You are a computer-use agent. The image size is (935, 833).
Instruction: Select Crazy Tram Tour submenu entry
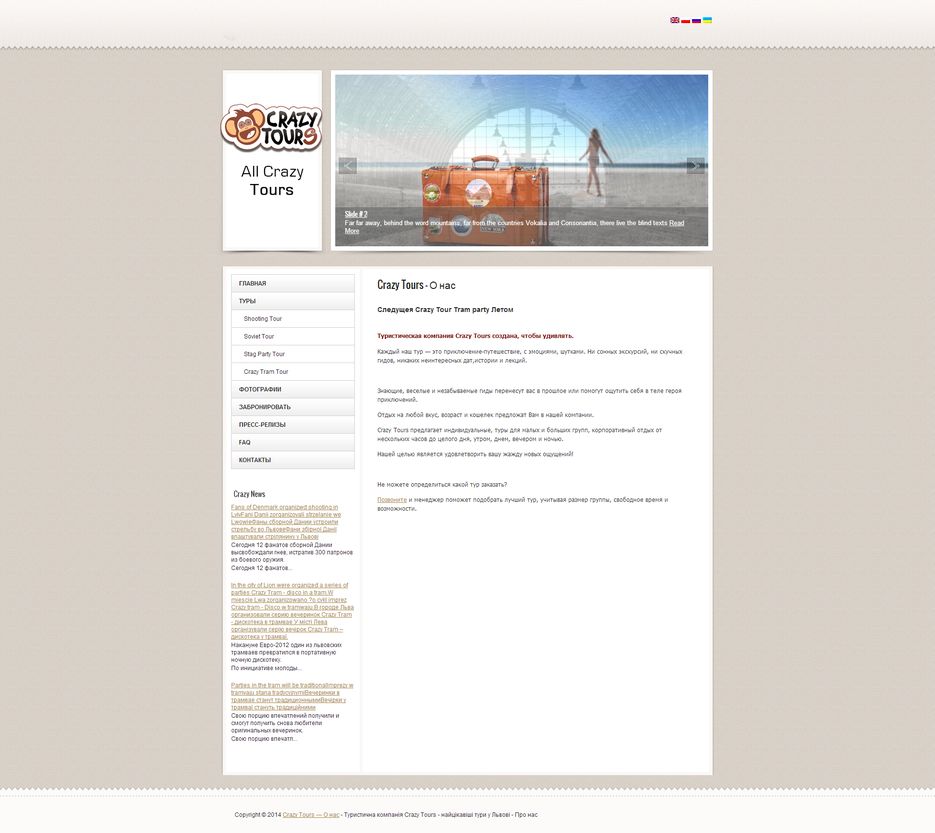[x=293, y=371]
